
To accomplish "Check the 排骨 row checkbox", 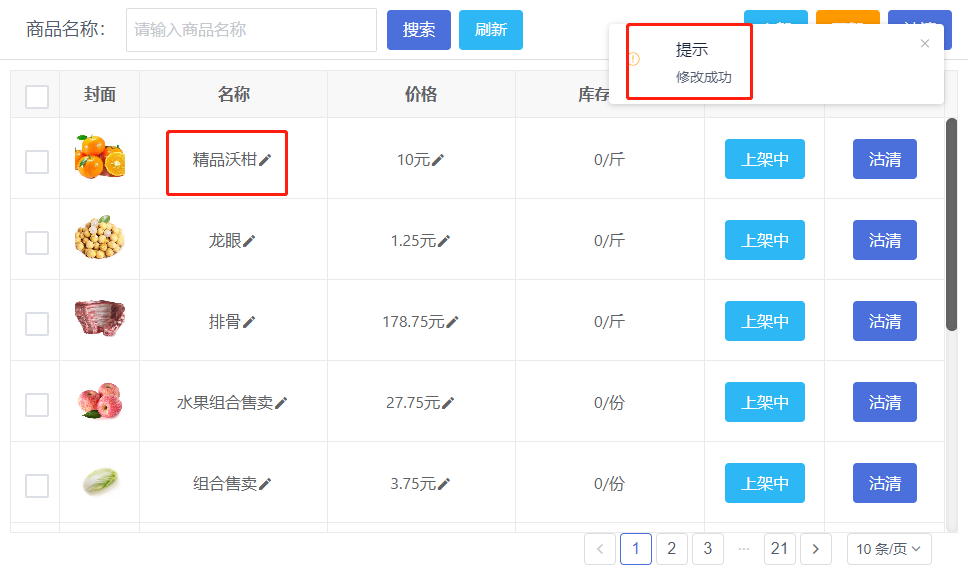I will [x=37, y=324].
